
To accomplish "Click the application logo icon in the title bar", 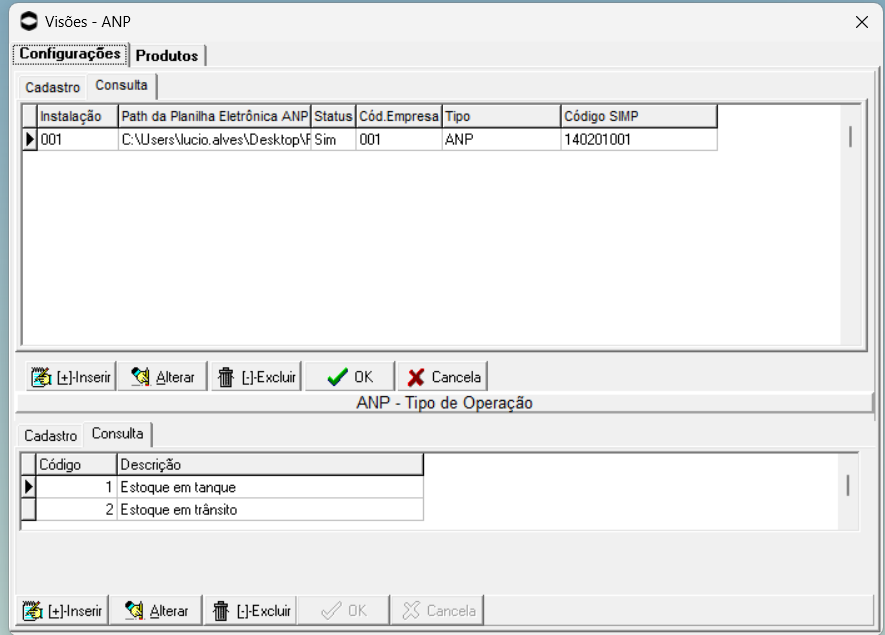I will 29,21.
